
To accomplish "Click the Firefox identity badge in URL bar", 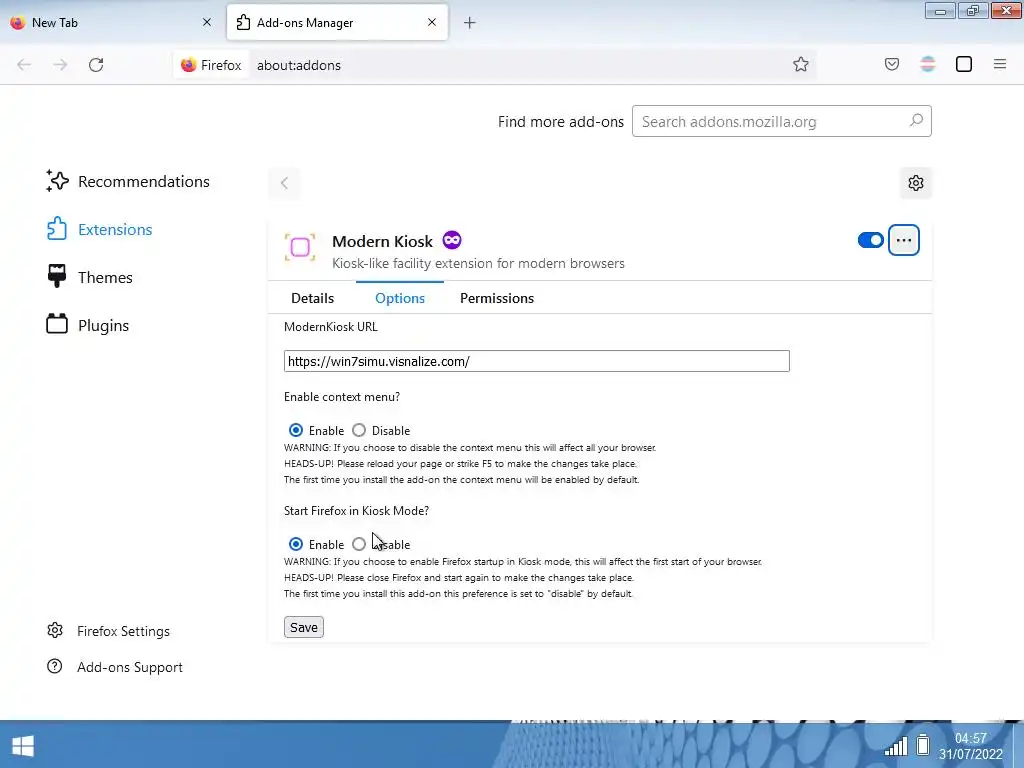I will point(212,65).
